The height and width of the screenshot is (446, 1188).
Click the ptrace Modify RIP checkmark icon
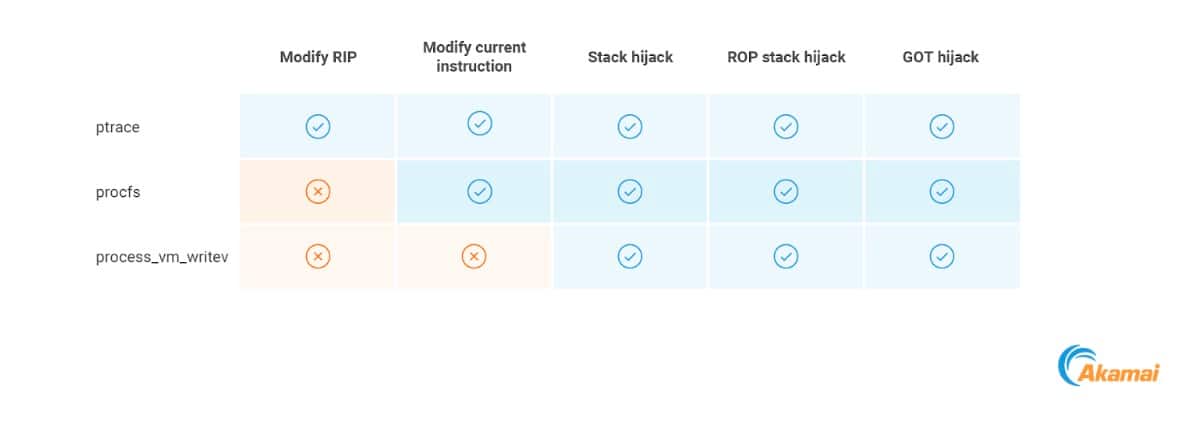(318, 126)
